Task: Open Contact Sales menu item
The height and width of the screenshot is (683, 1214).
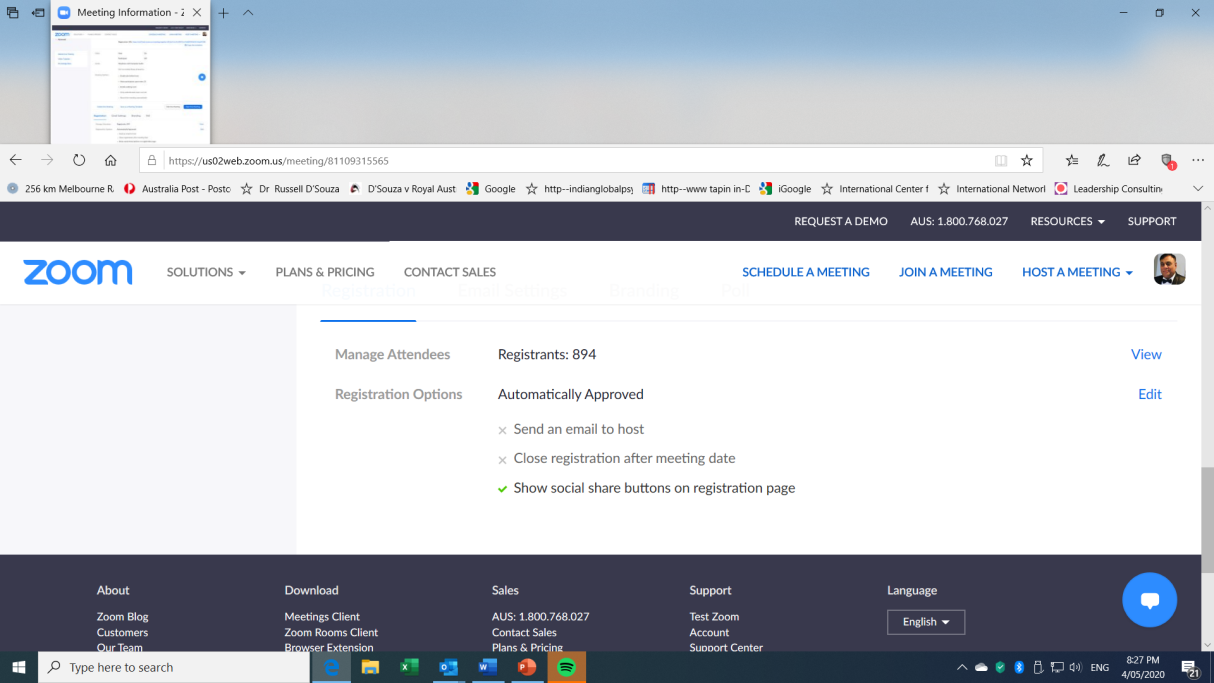Action: coord(450,272)
